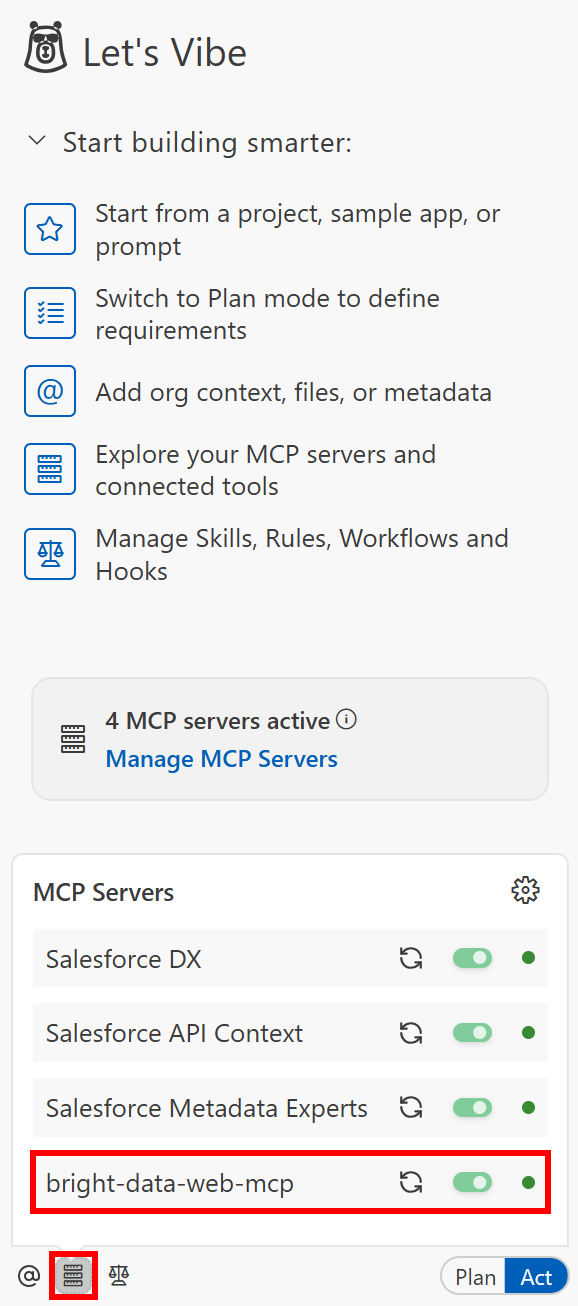Viewport: 578px width, 1306px height.
Task: Click the Let's Vibe title
Action: click(165, 52)
